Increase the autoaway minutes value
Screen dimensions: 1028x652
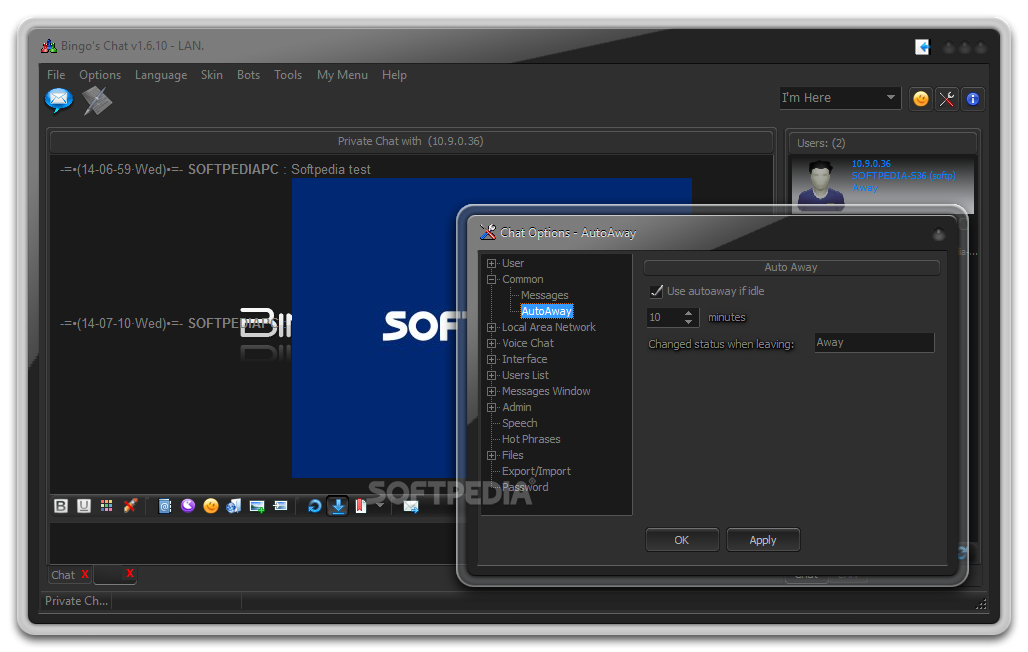(x=688, y=313)
